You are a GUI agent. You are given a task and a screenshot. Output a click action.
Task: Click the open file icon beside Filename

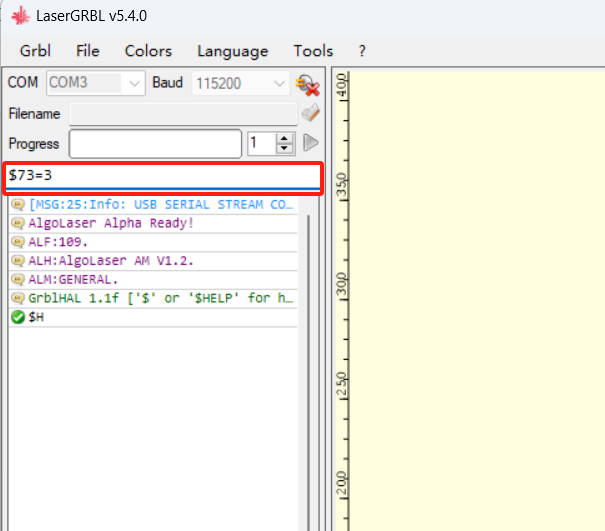311,113
